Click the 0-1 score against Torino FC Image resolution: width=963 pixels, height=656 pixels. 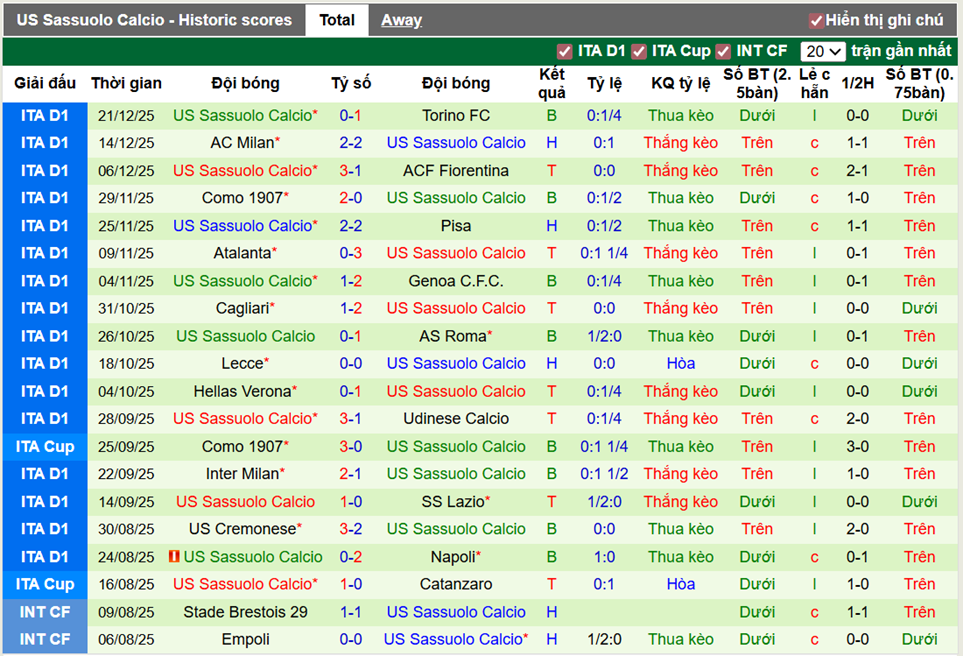[x=351, y=115]
